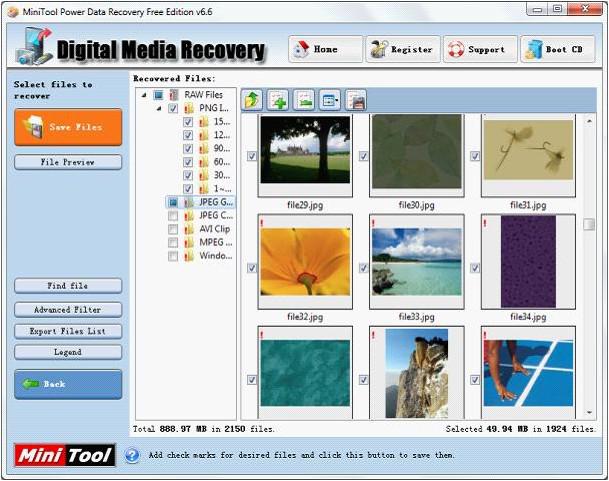This screenshot has width=609, height=481.
Task: Select the AVI Clip tree item
Action: coord(215,229)
